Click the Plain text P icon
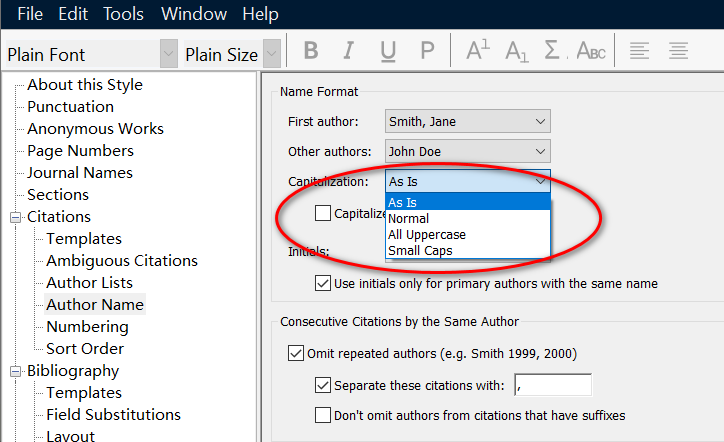This screenshot has width=724, height=442. click(x=427, y=51)
